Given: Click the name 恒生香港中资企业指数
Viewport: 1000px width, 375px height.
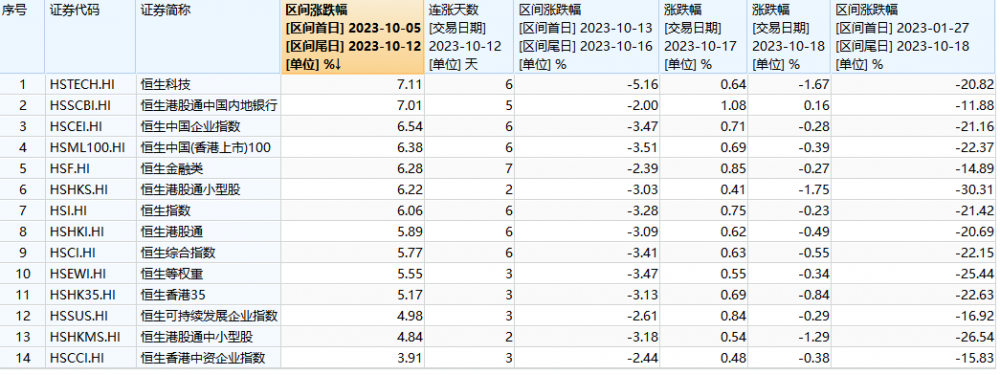Looking at the screenshot, I should 203,358.
